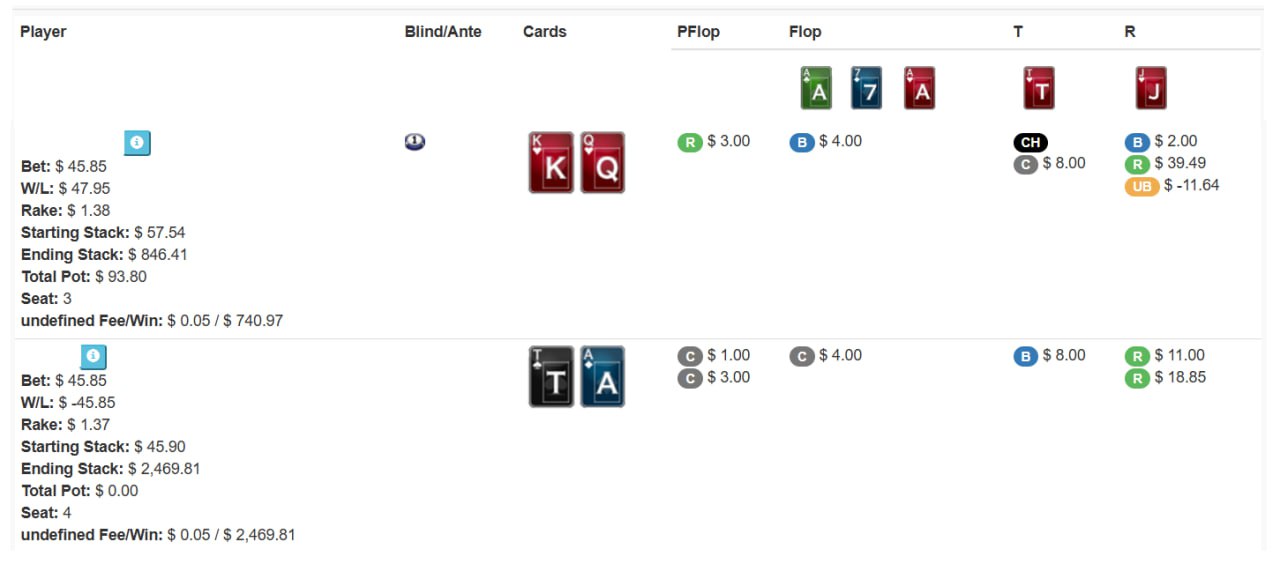The width and height of the screenshot is (1280, 564).
Task: Click the green preflop raise $3.00 badge
Action: point(689,142)
